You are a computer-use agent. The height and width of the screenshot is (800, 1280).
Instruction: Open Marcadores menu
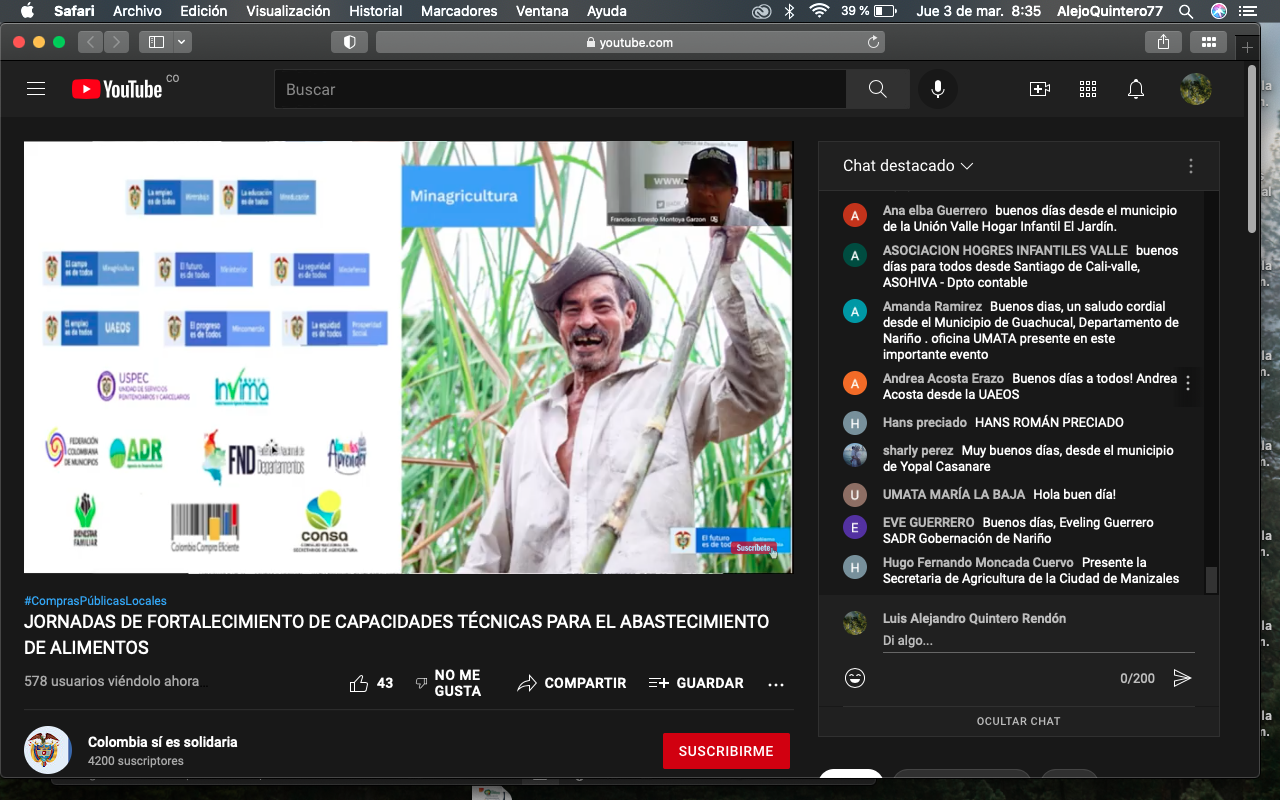pos(459,11)
